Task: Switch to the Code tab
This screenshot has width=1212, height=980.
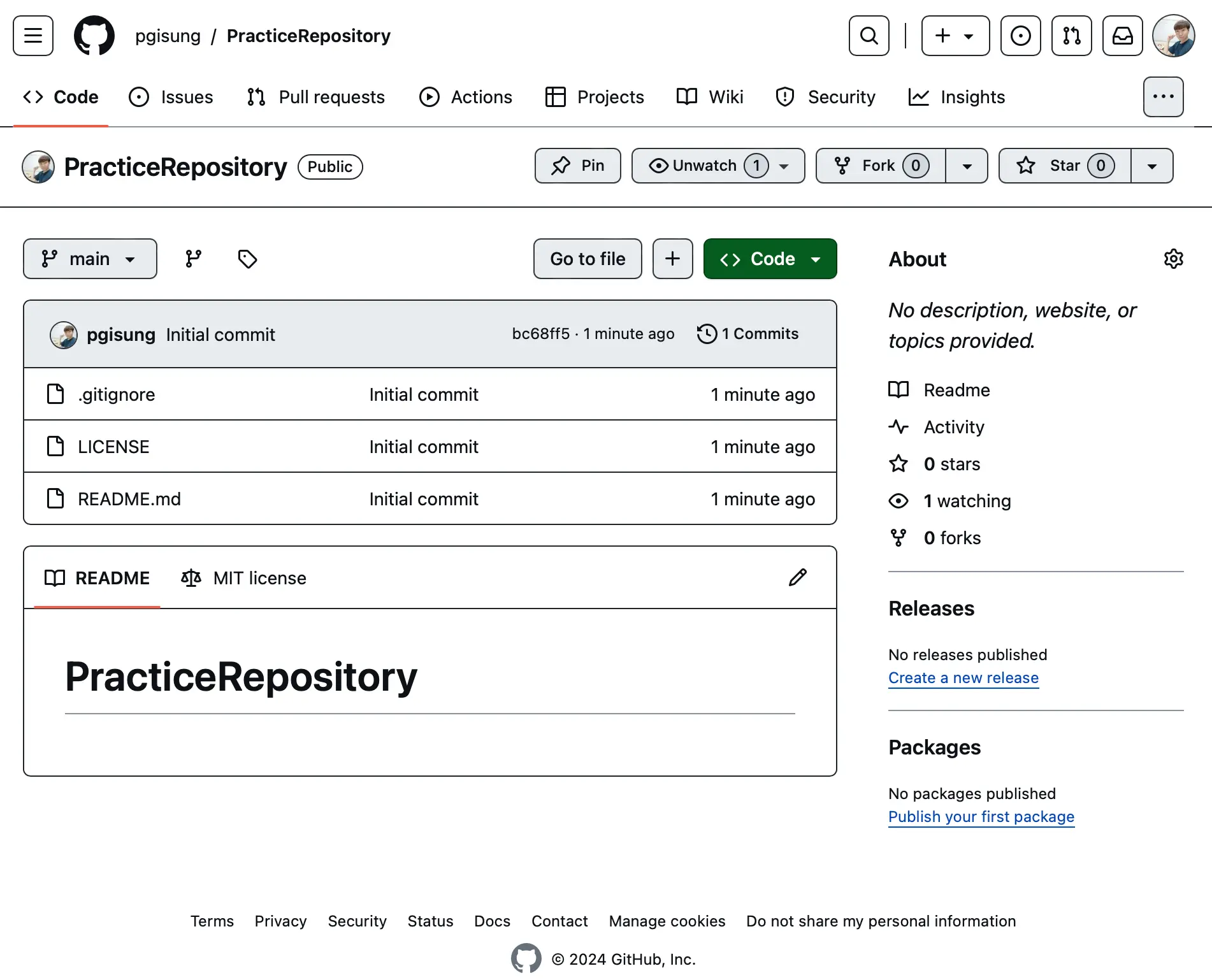Action: (61, 97)
